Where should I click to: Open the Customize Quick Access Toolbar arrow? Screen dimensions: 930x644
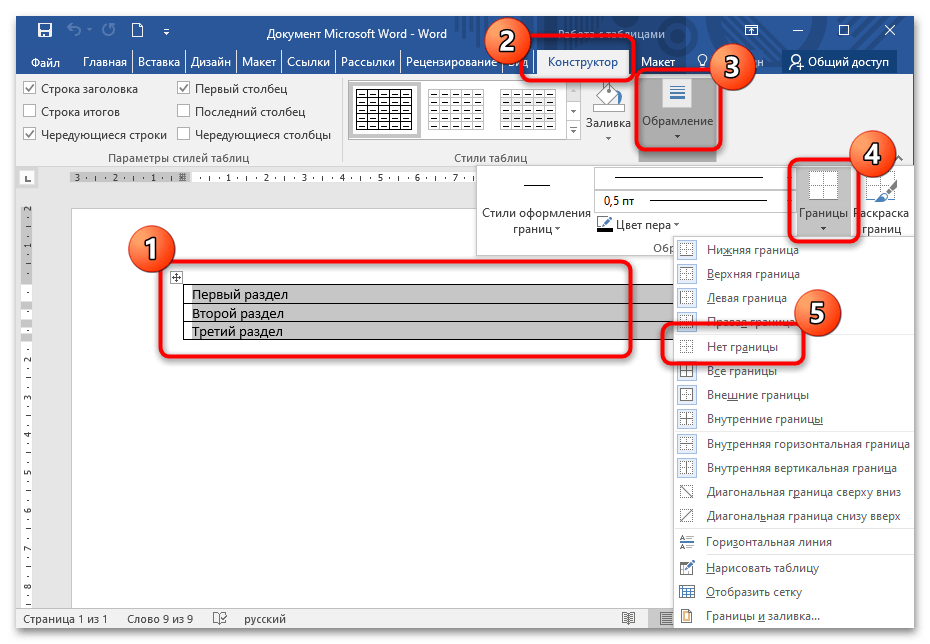167,31
